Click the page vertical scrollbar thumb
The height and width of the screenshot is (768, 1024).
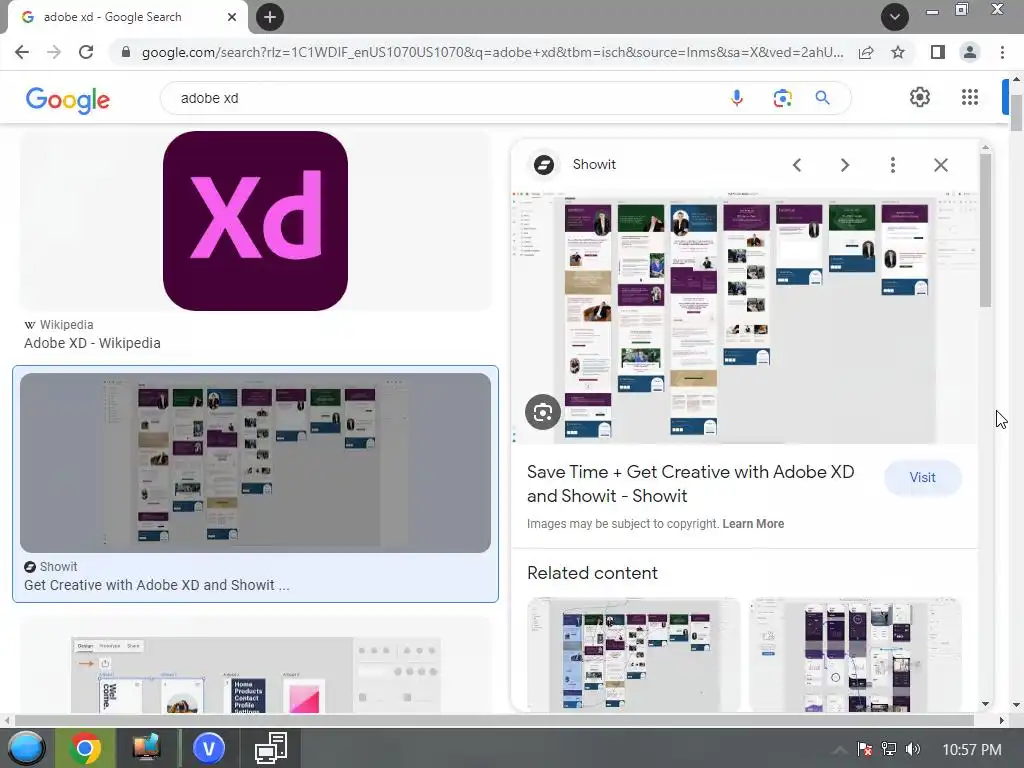click(1016, 112)
